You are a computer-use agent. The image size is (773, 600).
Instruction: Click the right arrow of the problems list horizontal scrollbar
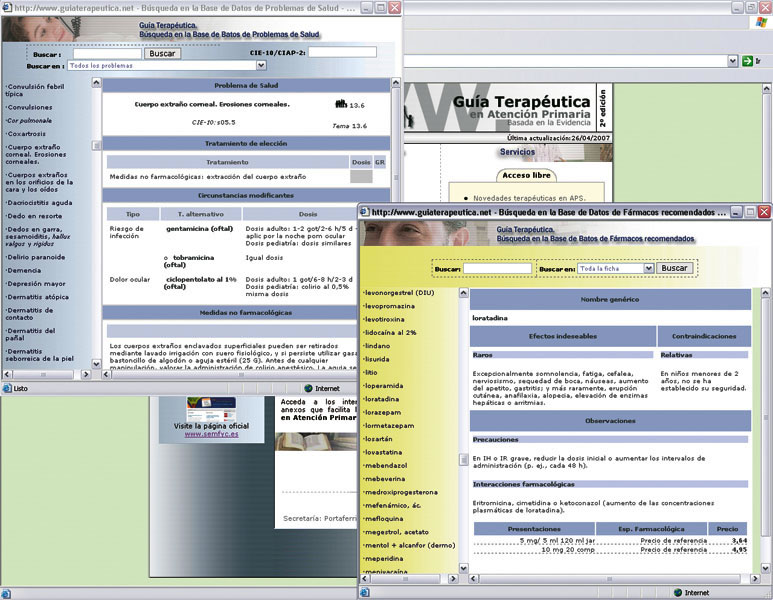(86, 375)
